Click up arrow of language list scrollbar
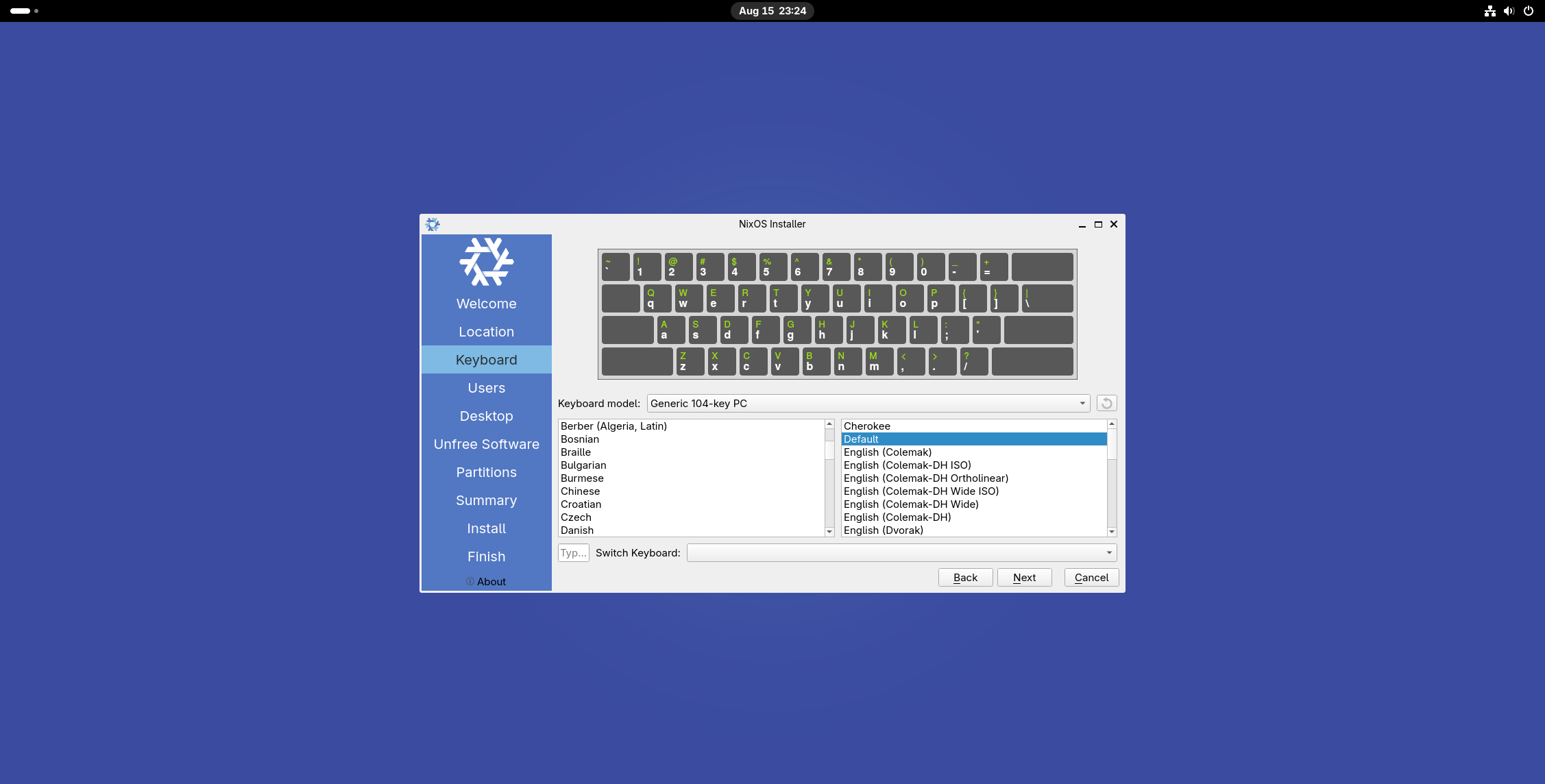This screenshot has width=1545, height=784. coord(829,424)
